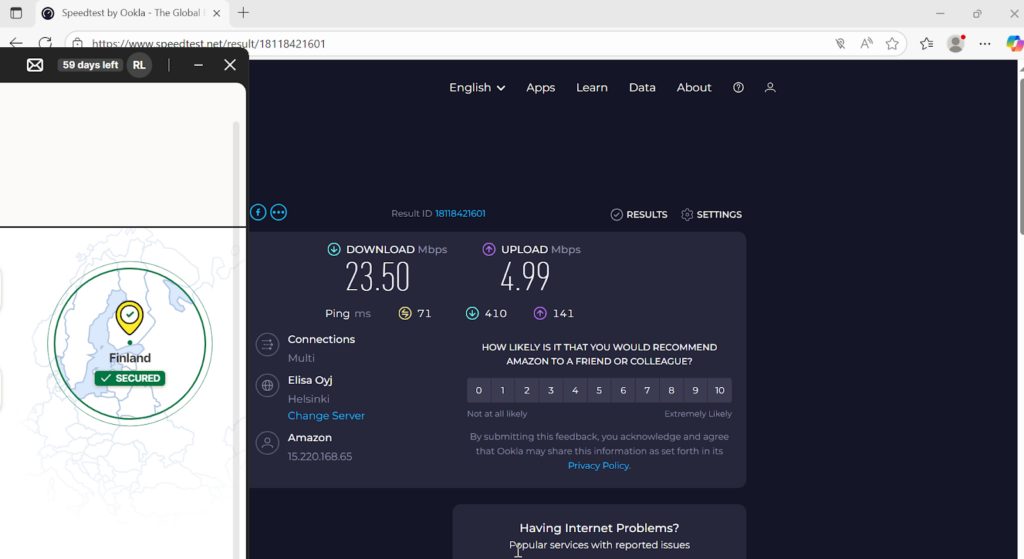Rate recommendation score 9
Viewport: 1024px width, 559px height.
(696, 390)
